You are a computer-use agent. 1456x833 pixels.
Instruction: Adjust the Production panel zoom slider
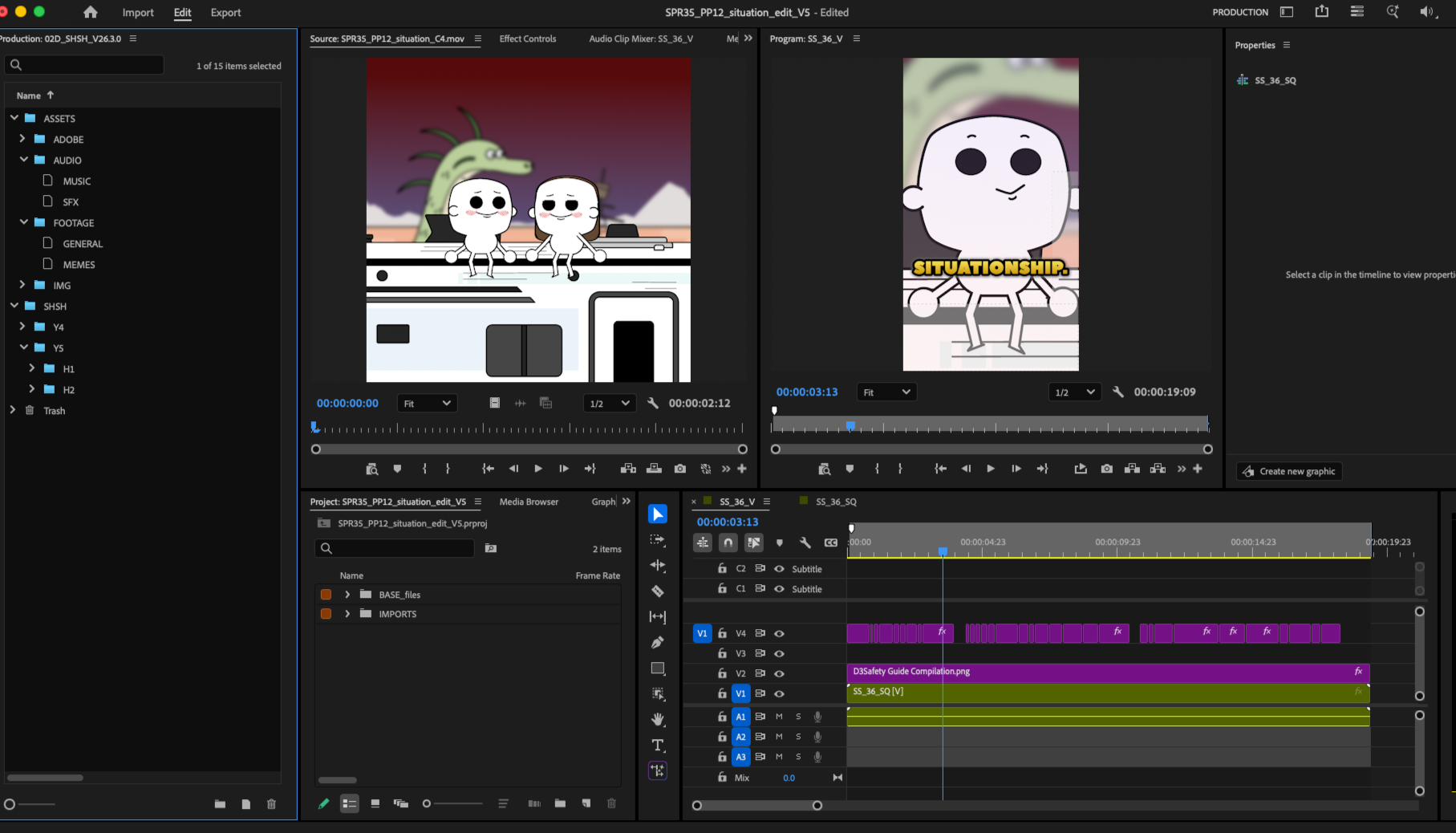(30, 804)
